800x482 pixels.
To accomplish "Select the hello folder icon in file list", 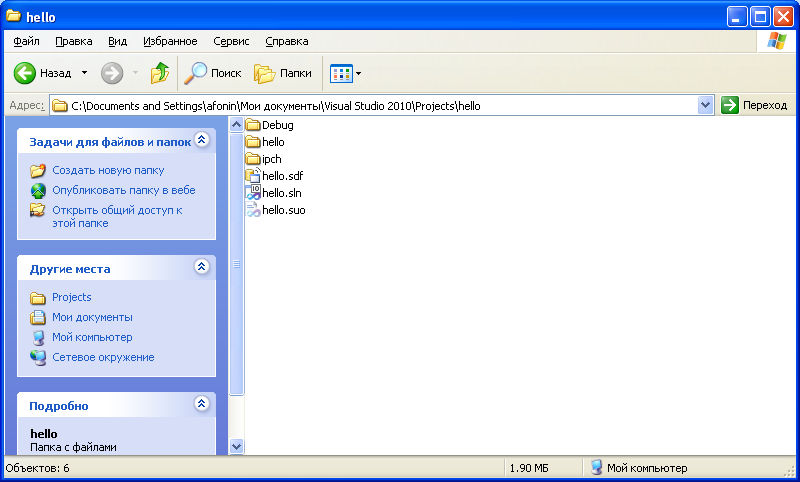I will (x=253, y=142).
